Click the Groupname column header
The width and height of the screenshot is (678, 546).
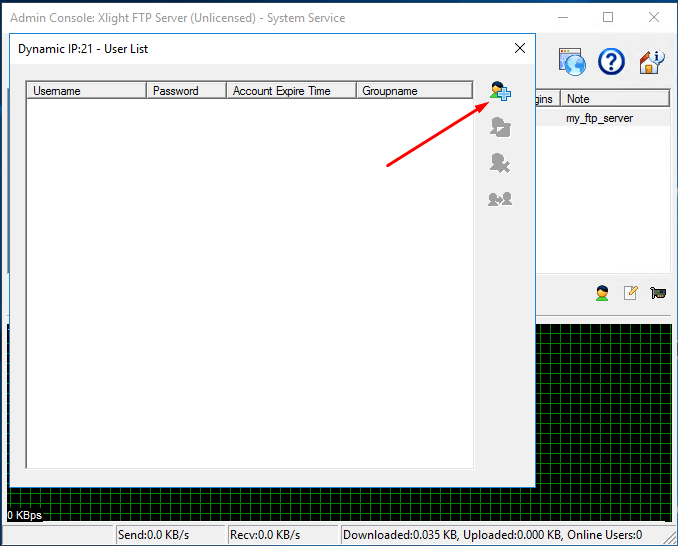pos(414,91)
